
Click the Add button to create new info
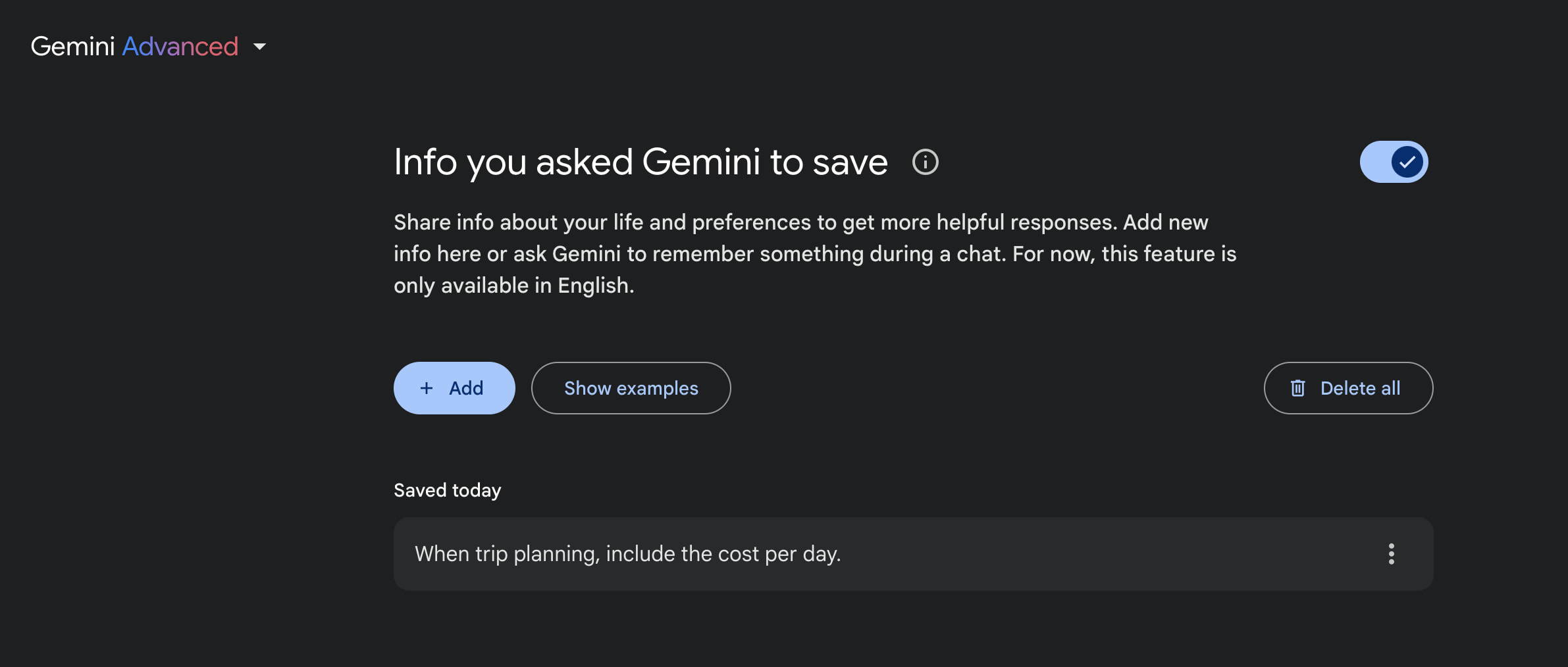coord(454,388)
